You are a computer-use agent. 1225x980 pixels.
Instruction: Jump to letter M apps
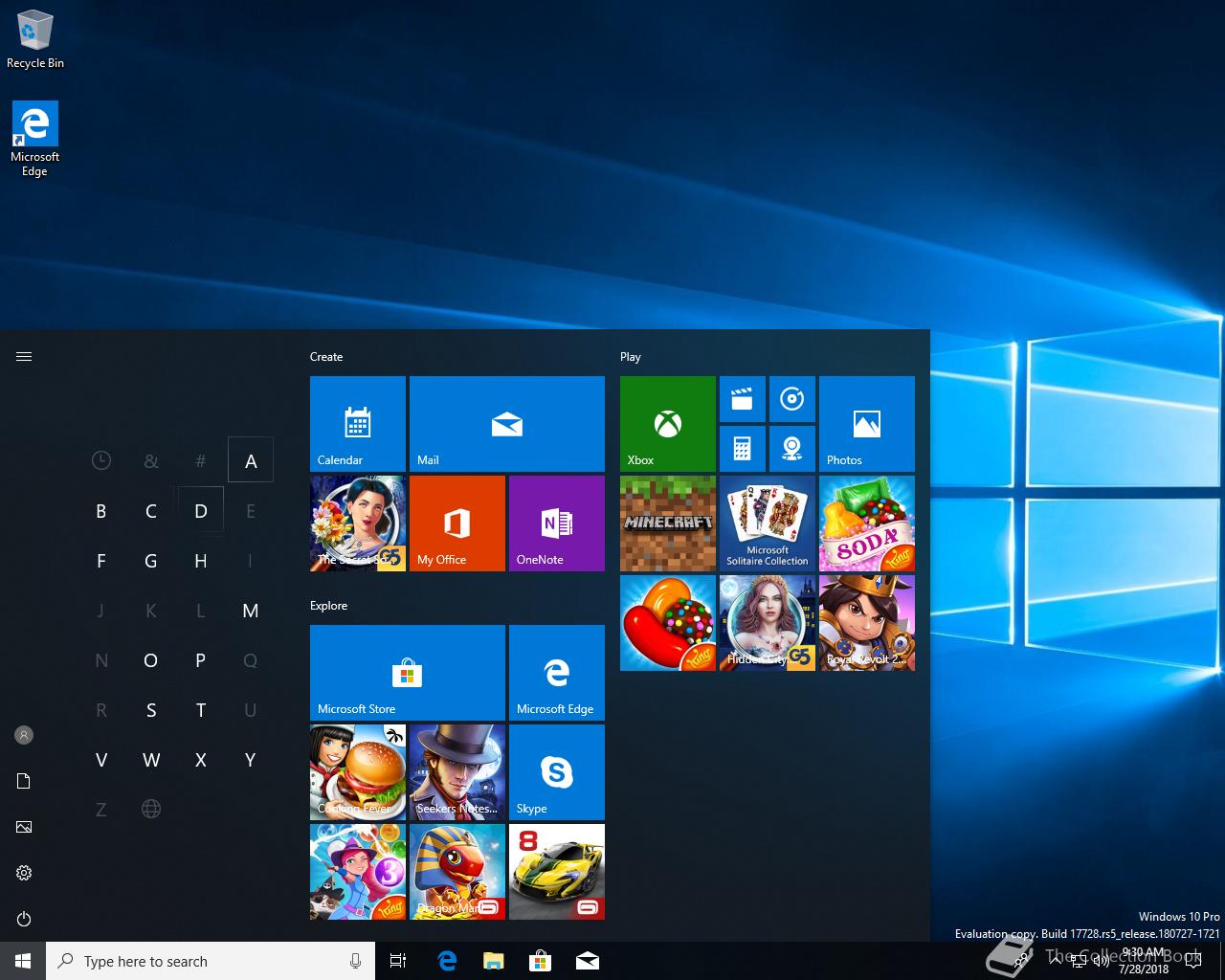tap(251, 611)
